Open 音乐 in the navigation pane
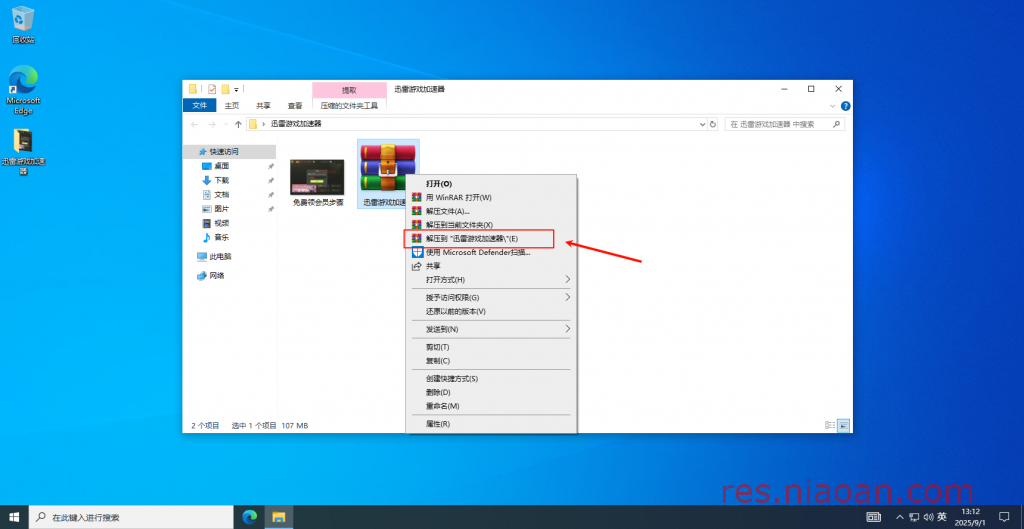 coord(221,238)
